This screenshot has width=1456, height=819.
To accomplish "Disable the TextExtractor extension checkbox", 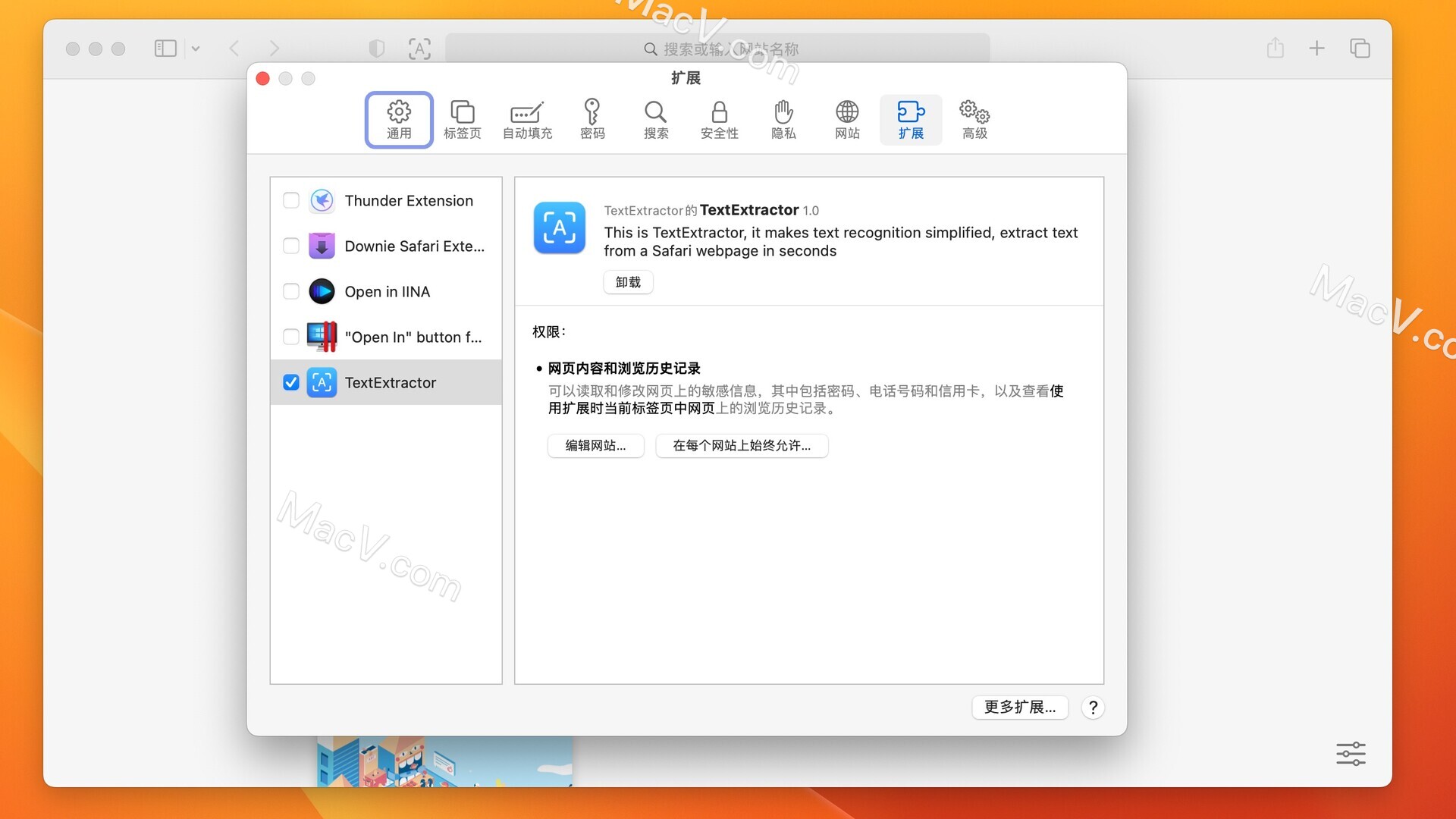I will pos(291,382).
